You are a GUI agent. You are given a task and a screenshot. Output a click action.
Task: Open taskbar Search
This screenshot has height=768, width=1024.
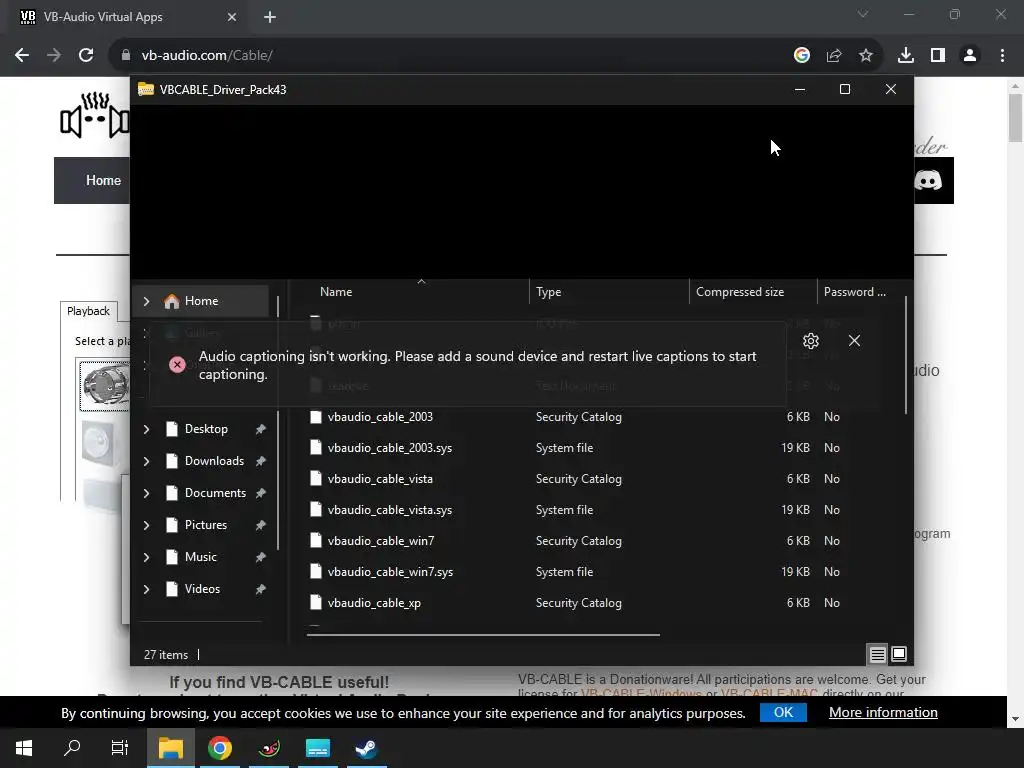pos(72,748)
